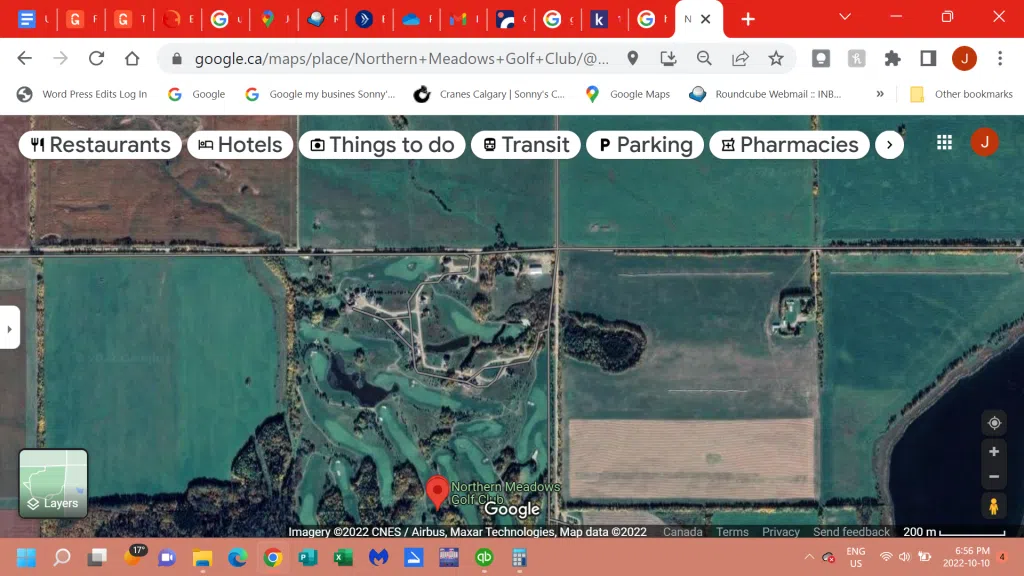Screen dimensions: 1024x576
Task: Open a new browser tab
Action: [x=748, y=19]
